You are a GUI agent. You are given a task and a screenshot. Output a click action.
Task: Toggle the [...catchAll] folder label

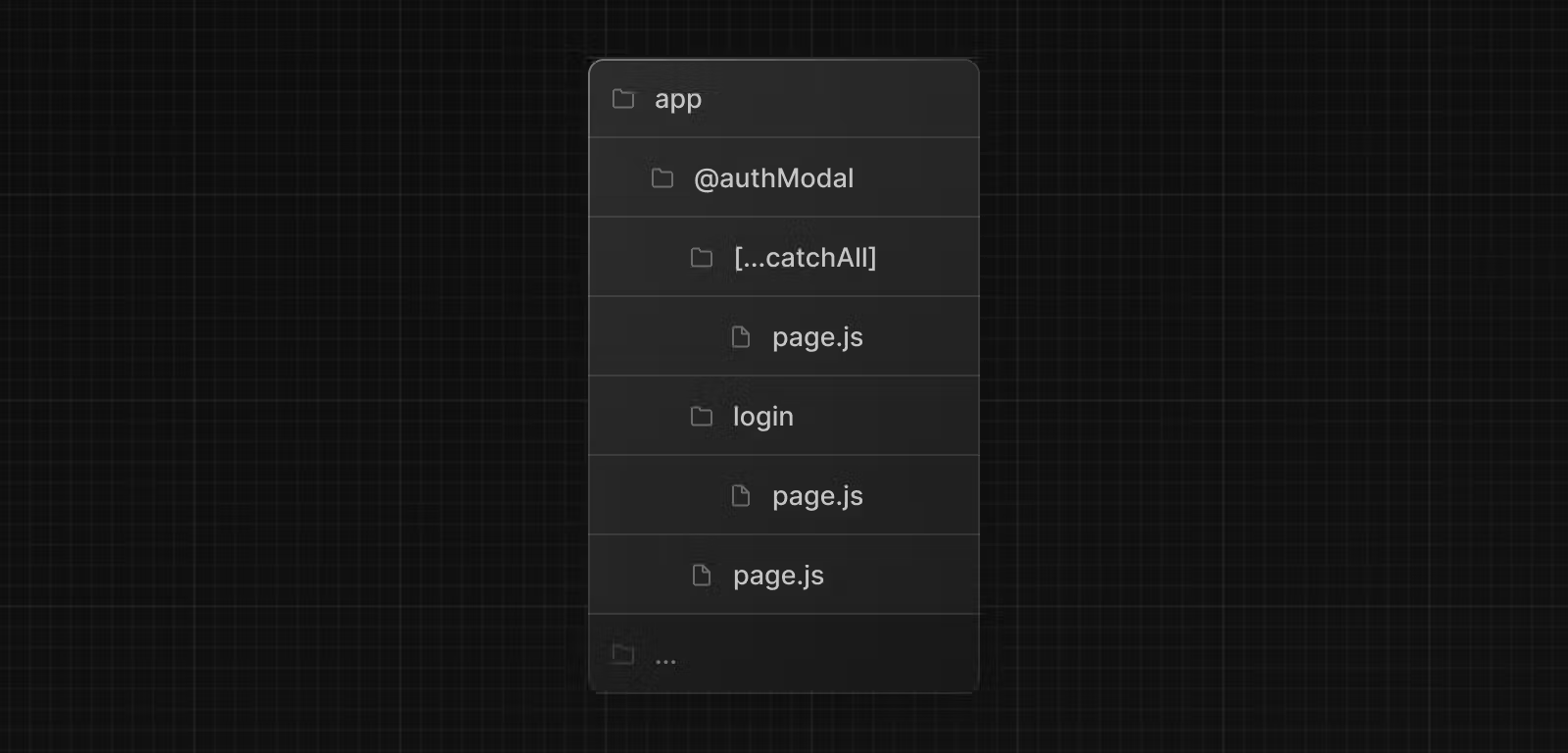pos(805,258)
